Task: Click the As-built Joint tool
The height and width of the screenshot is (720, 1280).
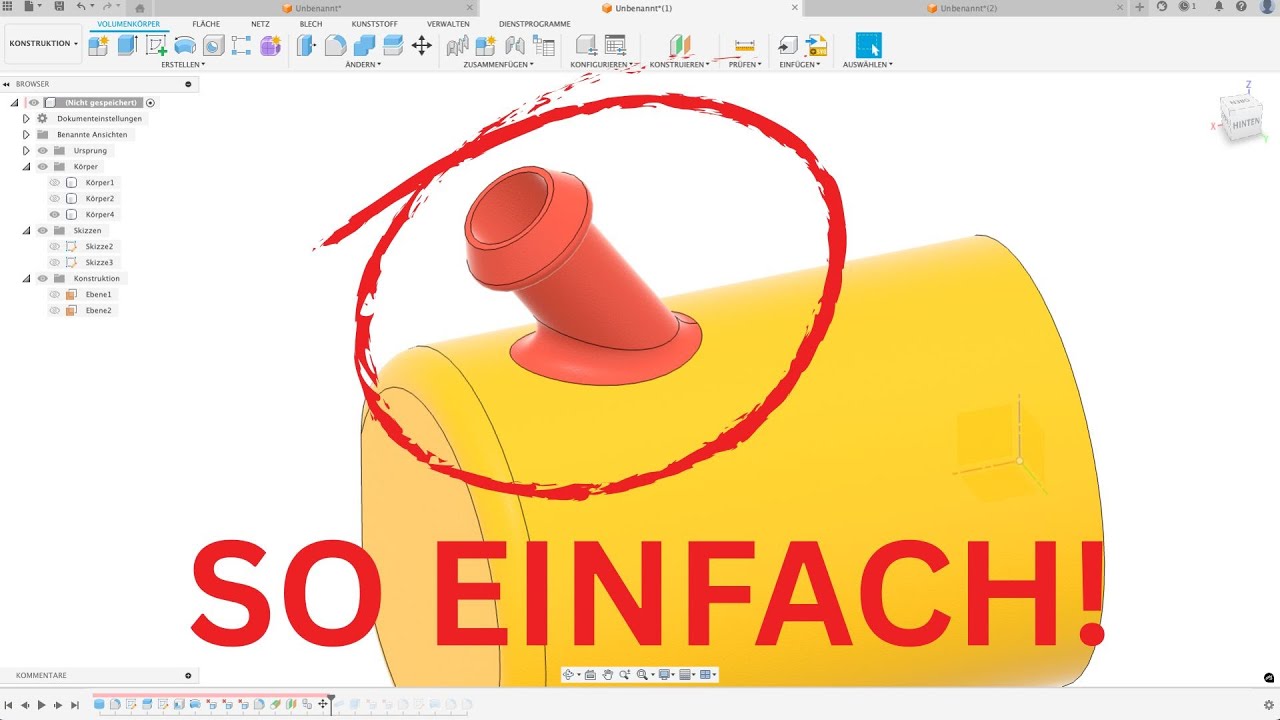Action: [515, 45]
